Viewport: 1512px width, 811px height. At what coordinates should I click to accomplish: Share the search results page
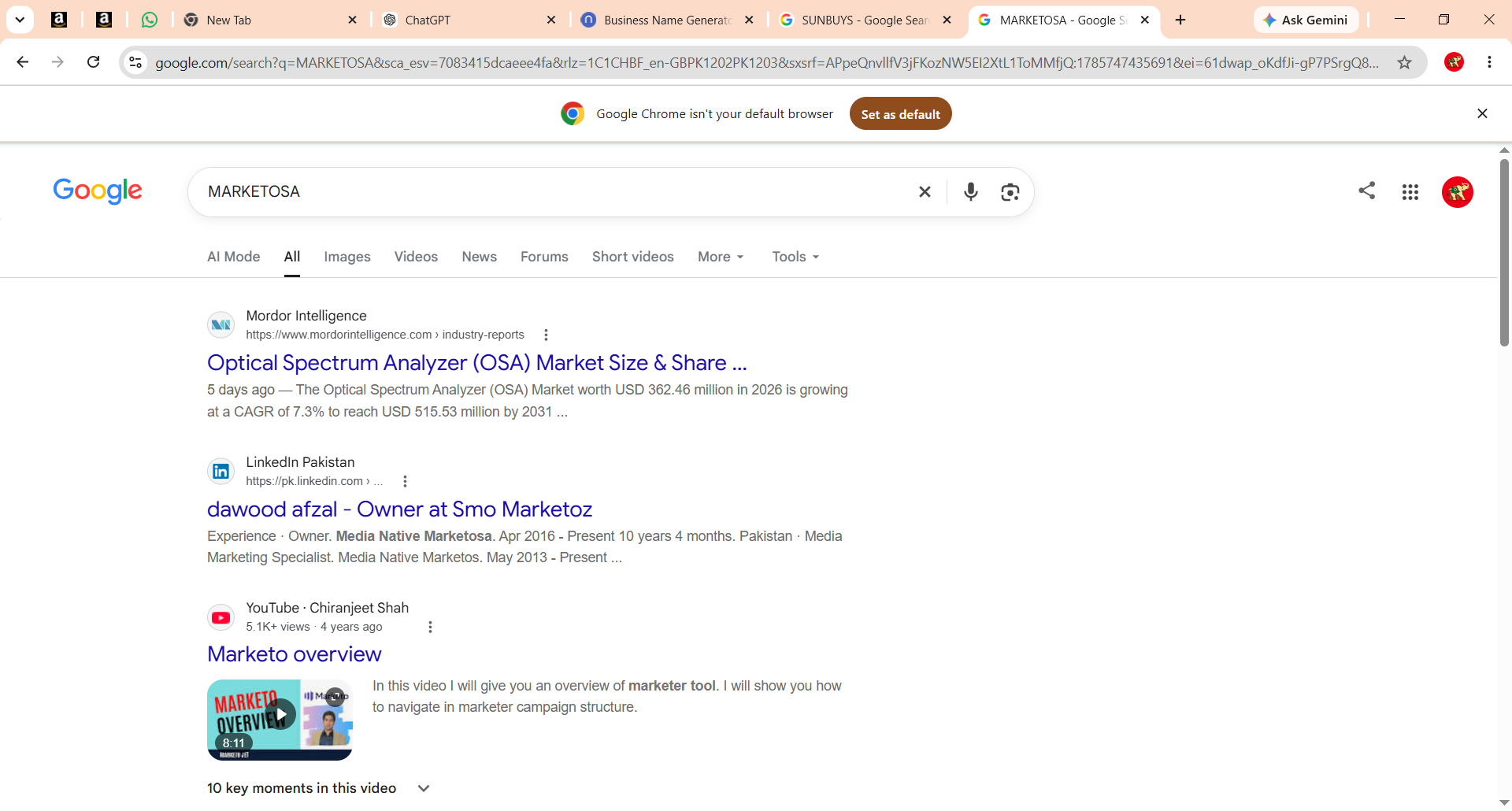1367,191
